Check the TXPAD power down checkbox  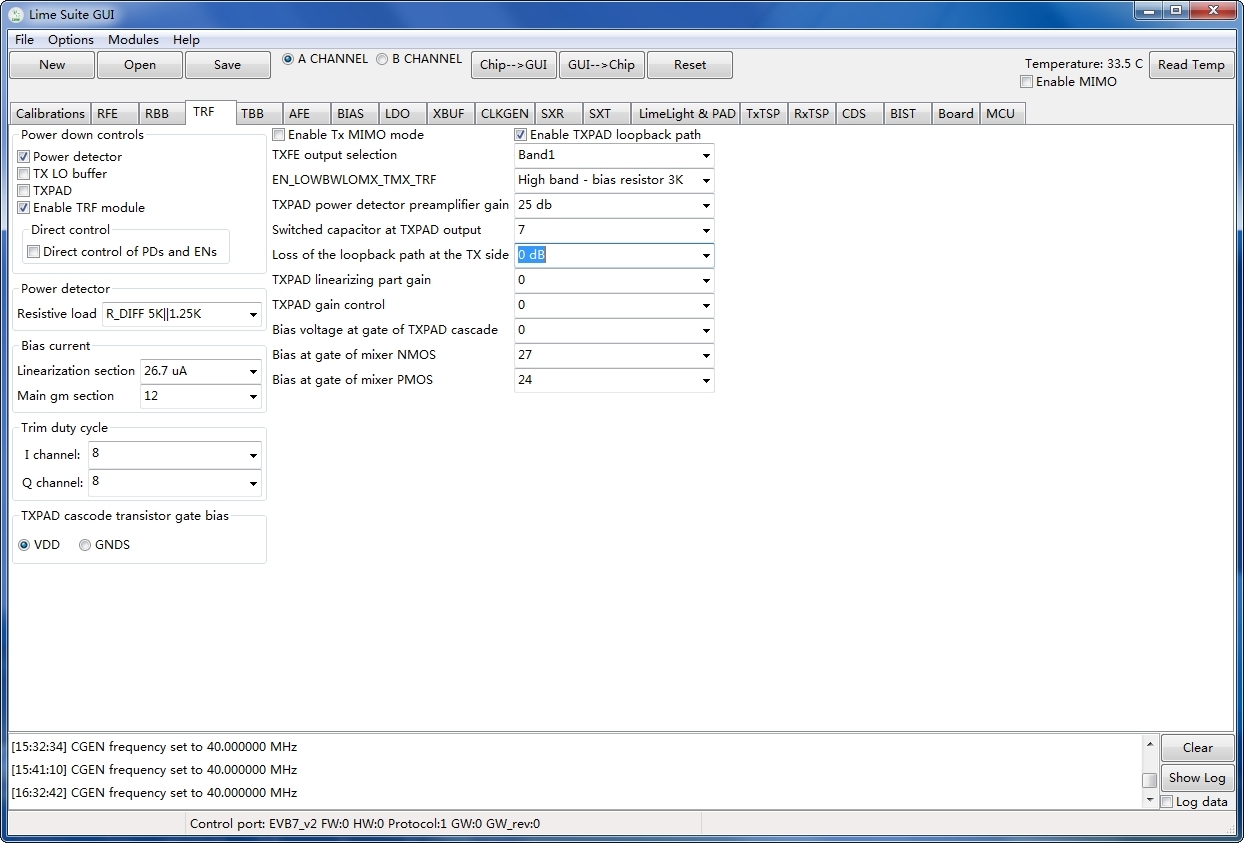click(24, 191)
